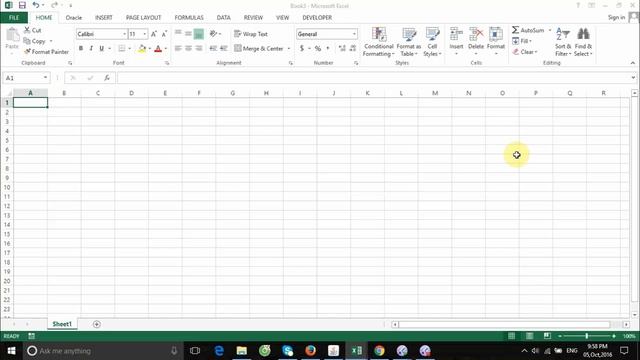Click the Save icon in quick access toolbar
The width and height of the screenshot is (640, 360).
click(x=22, y=5)
